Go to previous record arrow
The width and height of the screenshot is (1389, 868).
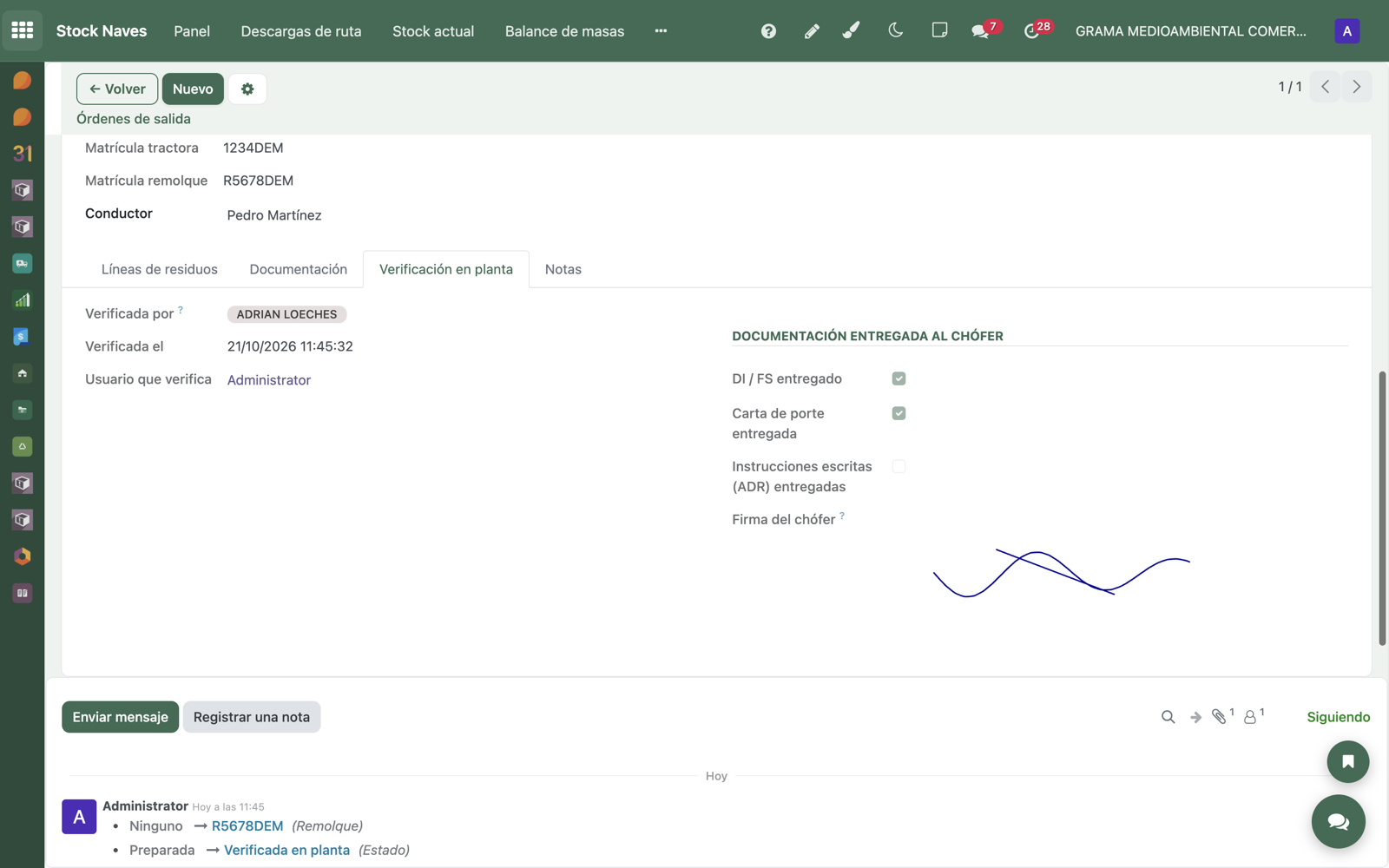(x=1325, y=87)
